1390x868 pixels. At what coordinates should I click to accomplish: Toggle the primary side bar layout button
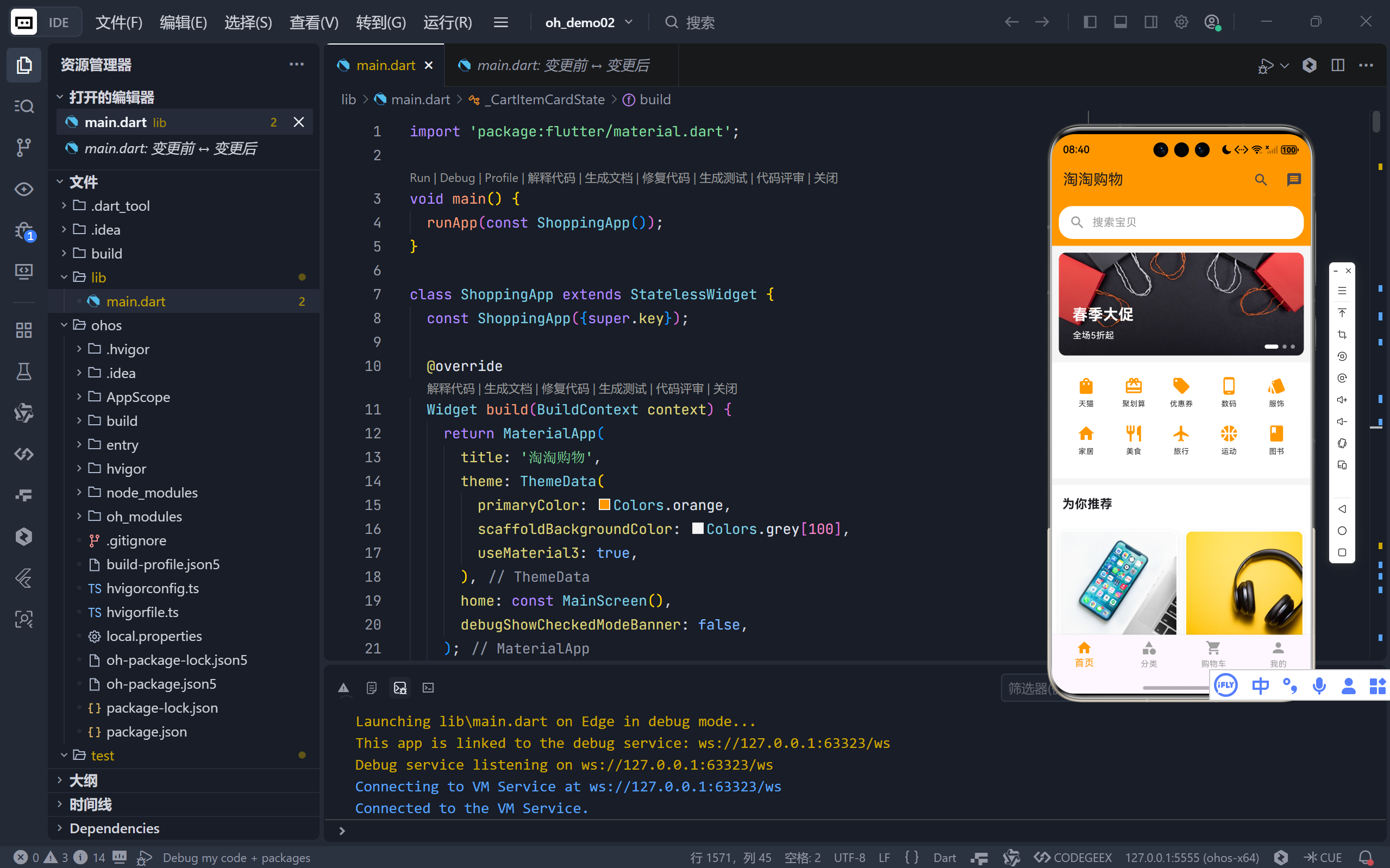[x=1090, y=22]
